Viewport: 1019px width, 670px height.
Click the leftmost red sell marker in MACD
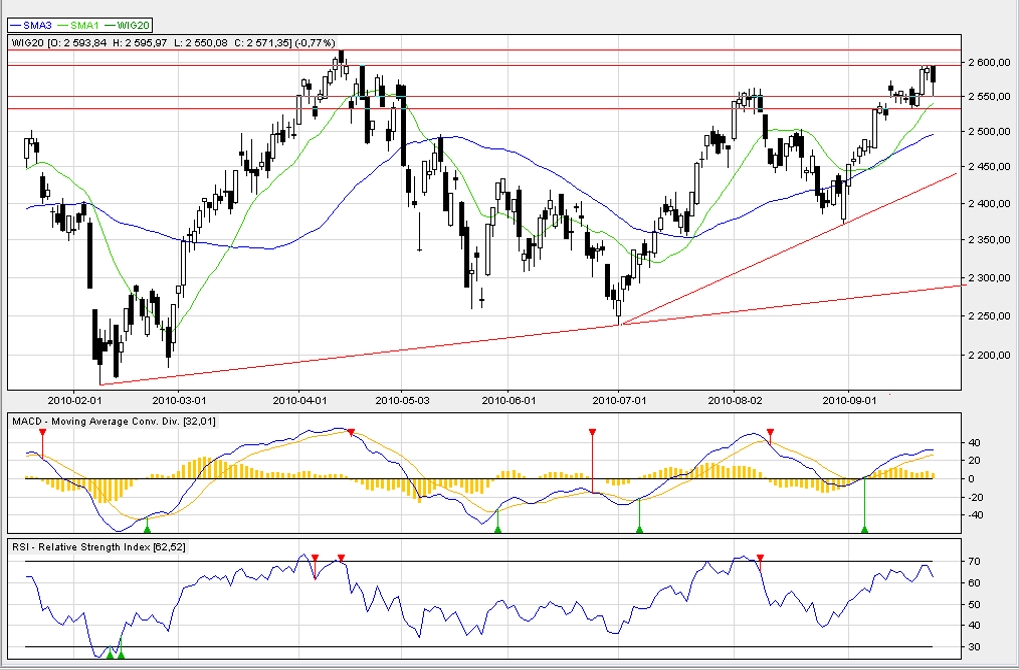[42, 432]
